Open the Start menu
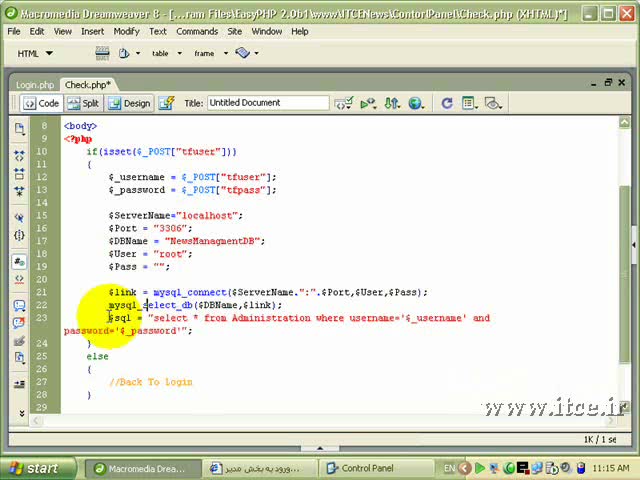Image resolution: width=640 pixels, height=480 pixels. coord(38,468)
